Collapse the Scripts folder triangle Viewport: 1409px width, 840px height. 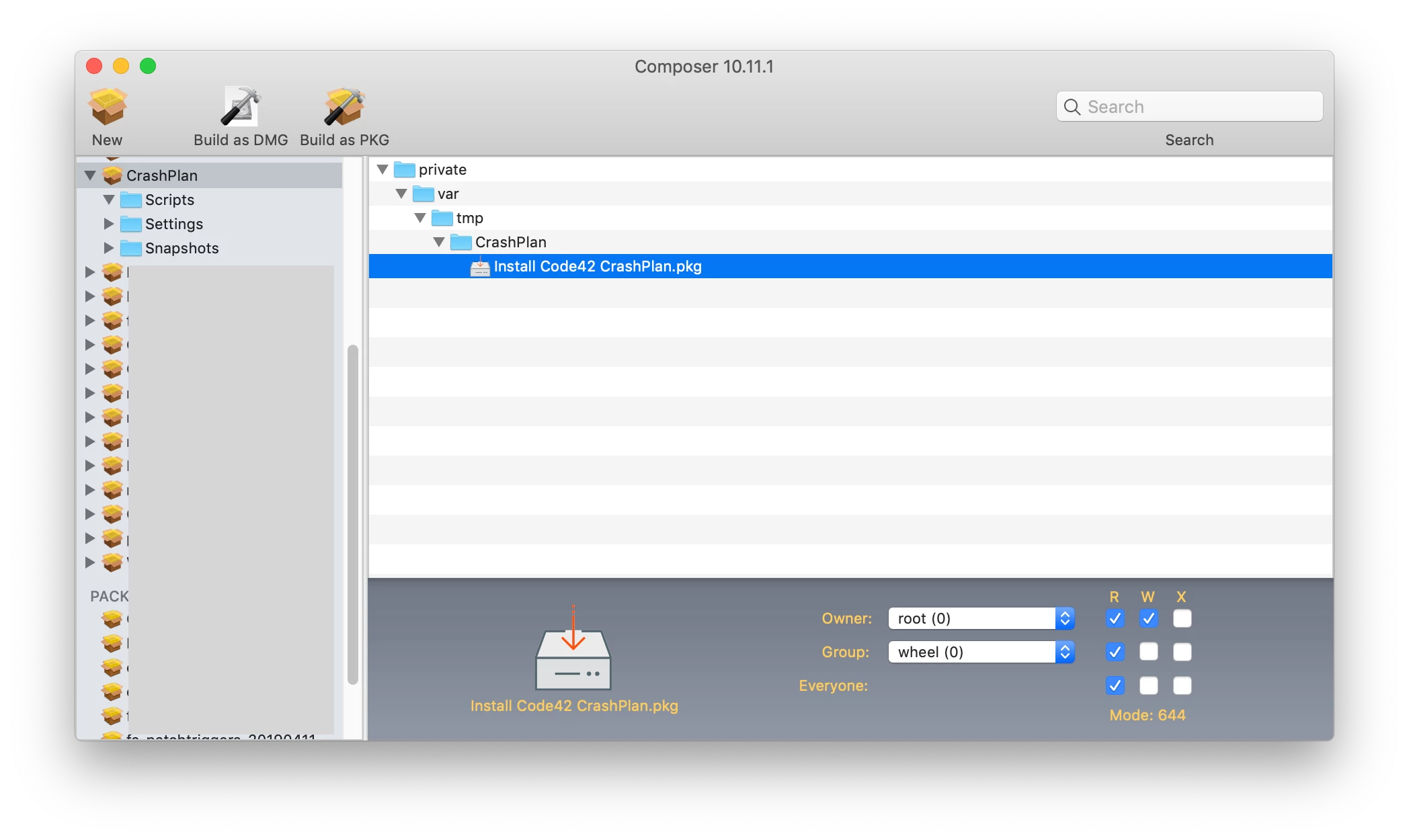point(109,200)
